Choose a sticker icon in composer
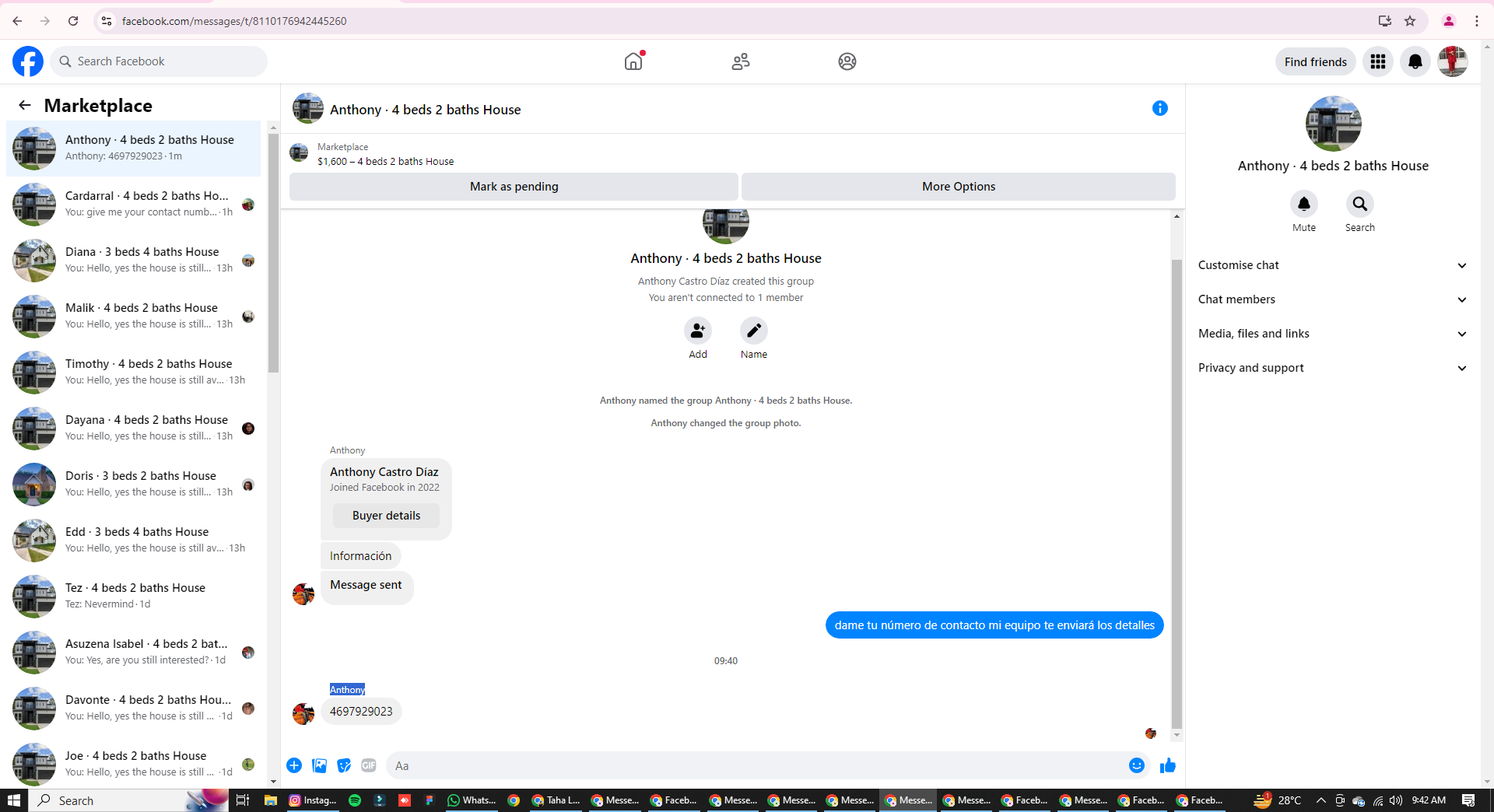This screenshot has height=812, width=1494. pos(344,766)
